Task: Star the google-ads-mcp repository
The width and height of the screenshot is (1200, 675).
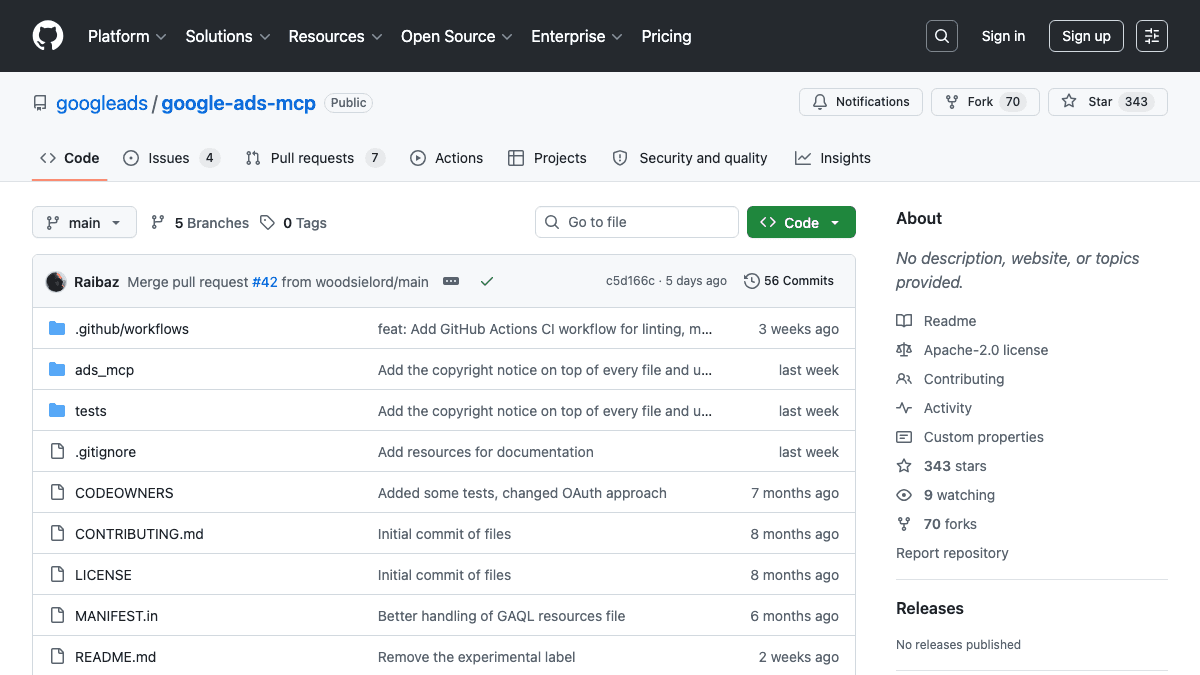Action: point(1107,101)
